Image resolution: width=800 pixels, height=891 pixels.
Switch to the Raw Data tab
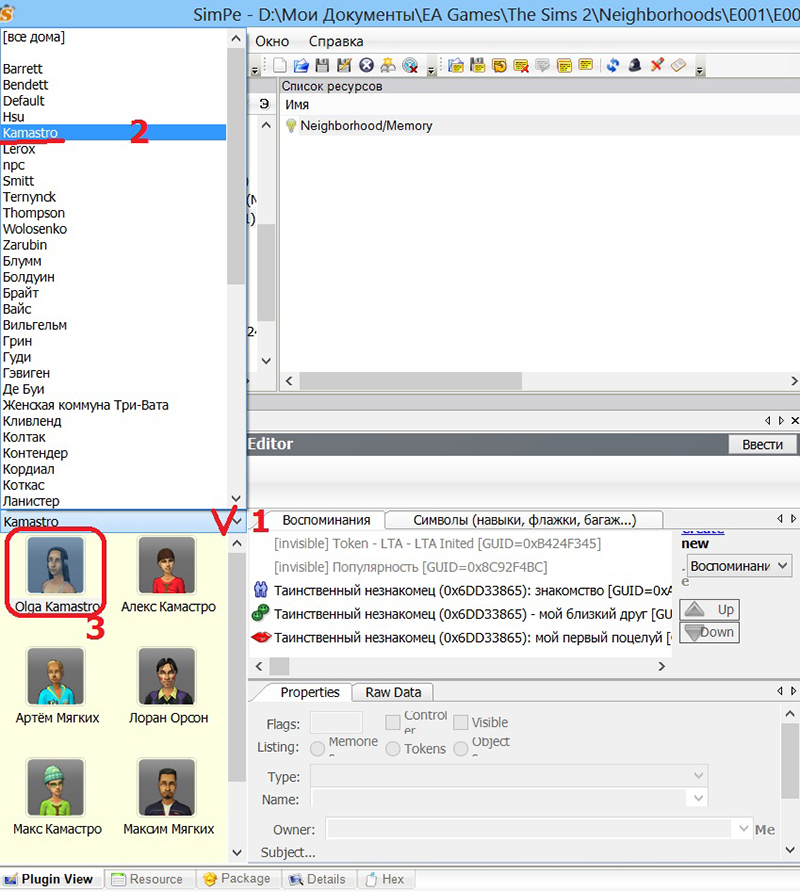click(x=392, y=692)
